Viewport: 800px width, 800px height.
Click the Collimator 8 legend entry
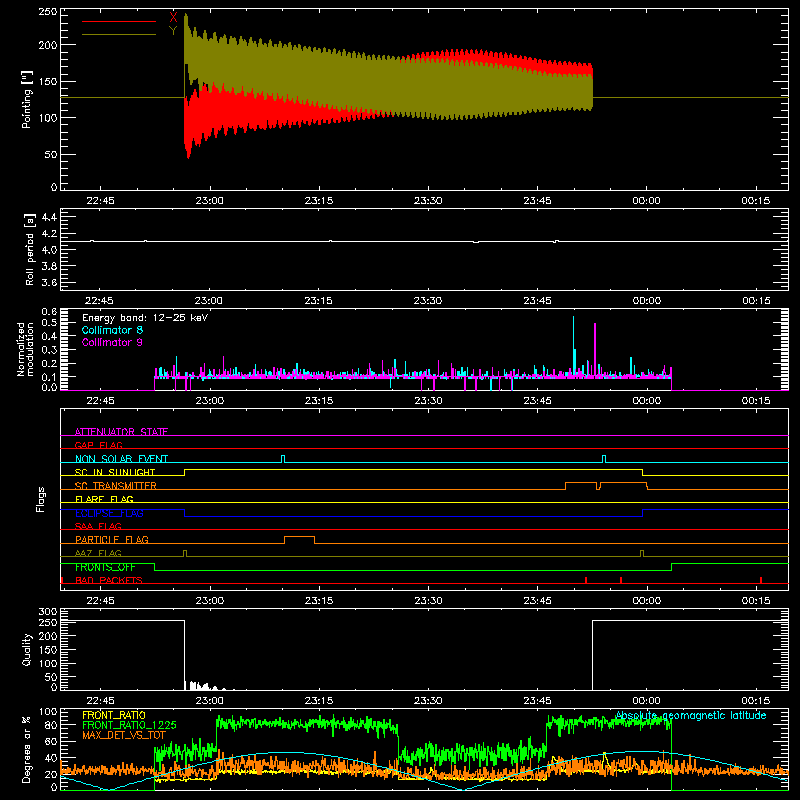click(x=112, y=330)
